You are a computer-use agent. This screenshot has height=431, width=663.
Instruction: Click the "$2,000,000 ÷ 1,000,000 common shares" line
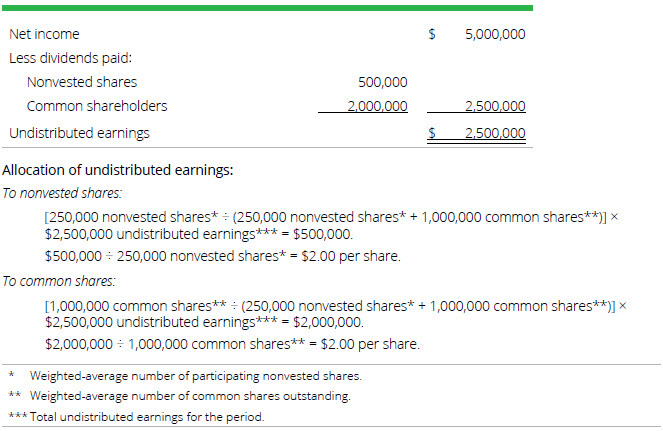[x=232, y=344]
